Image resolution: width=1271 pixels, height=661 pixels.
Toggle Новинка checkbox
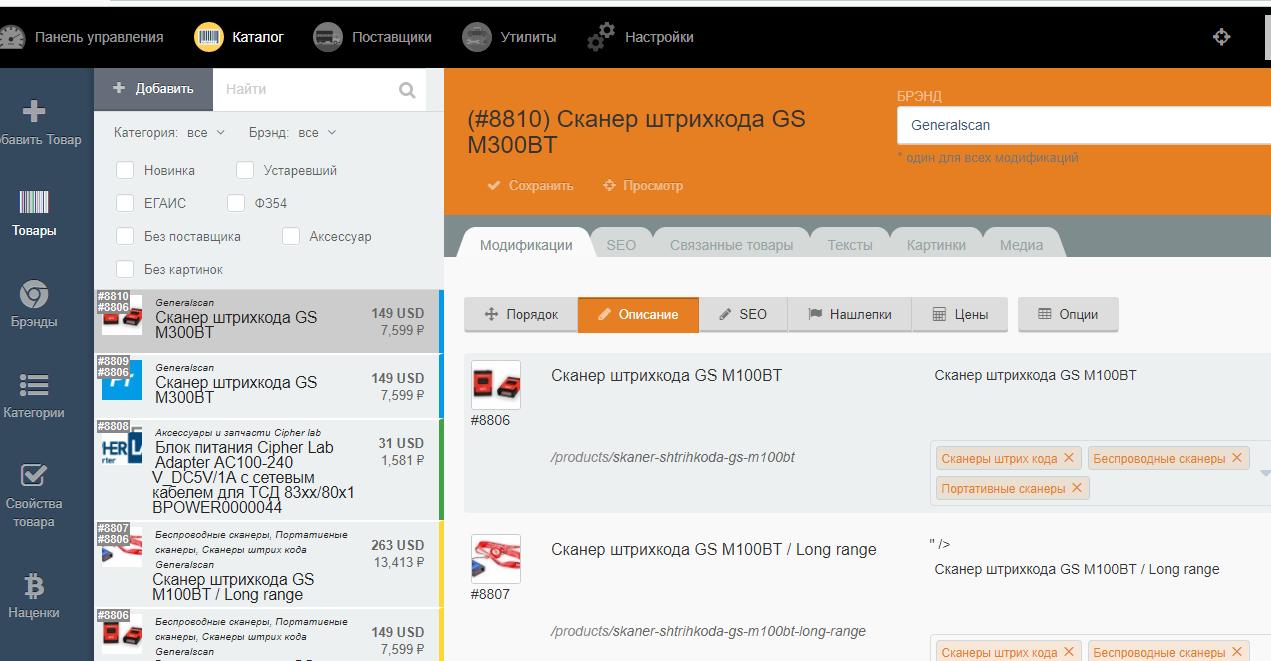[125, 170]
